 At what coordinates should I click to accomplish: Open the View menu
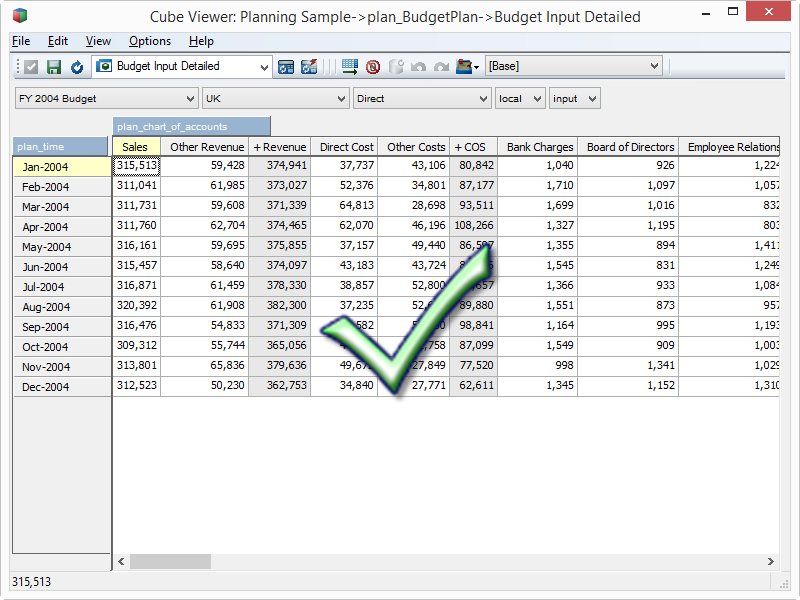(x=98, y=41)
